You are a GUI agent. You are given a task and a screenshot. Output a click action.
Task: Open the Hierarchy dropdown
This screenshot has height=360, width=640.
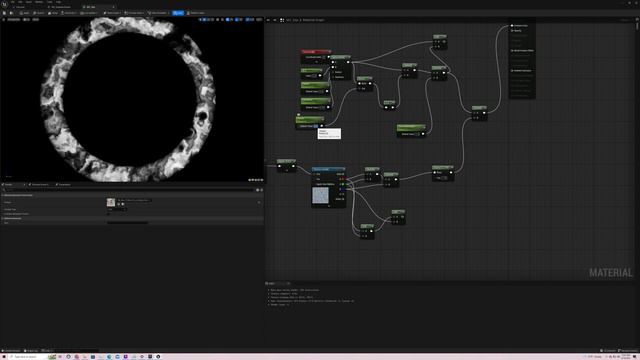pos(69,13)
